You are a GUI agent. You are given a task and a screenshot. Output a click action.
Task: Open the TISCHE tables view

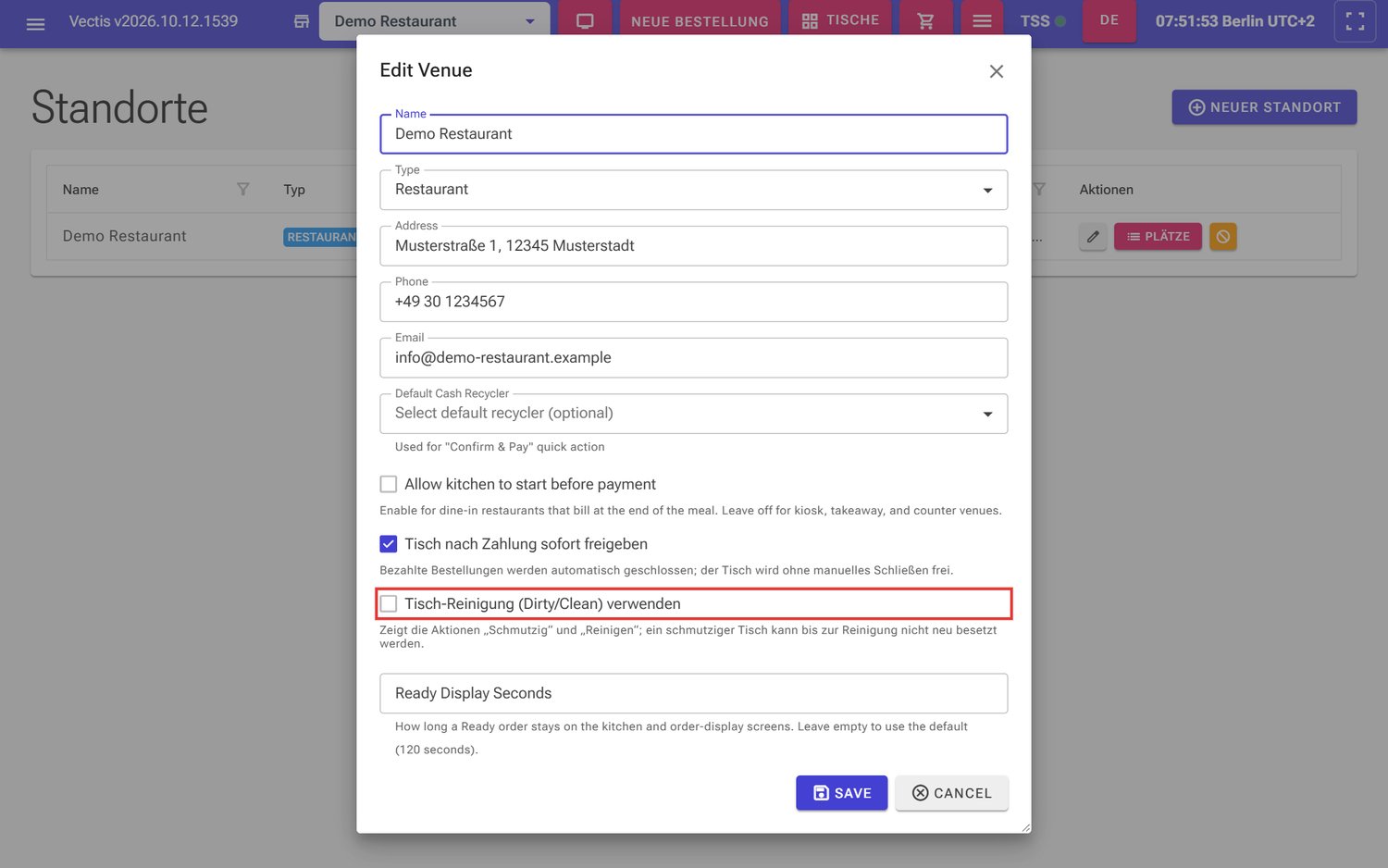[840, 20]
